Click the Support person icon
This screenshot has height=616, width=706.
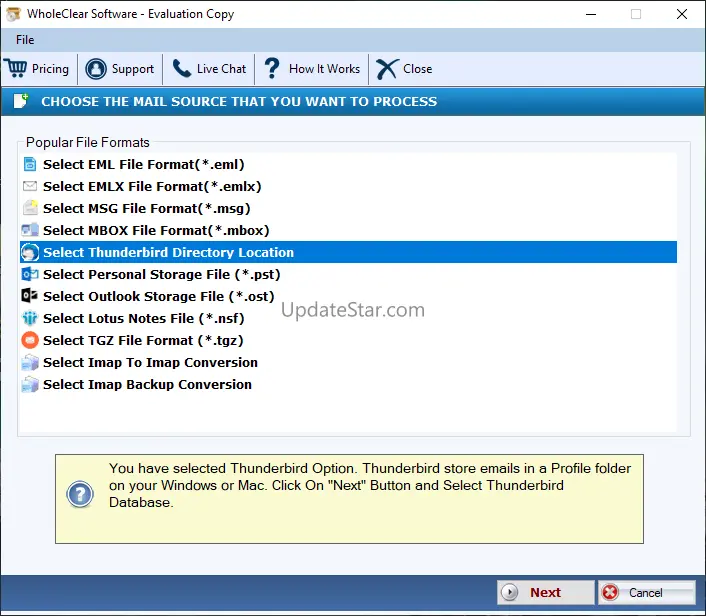tap(96, 69)
